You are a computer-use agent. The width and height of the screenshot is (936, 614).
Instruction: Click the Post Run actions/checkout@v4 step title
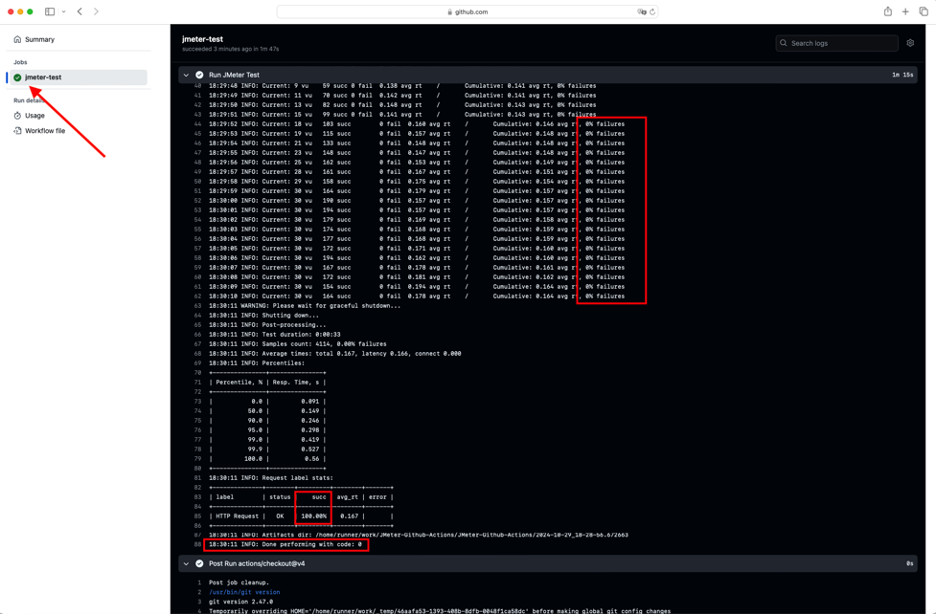pyautogui.click(x=257, y=563)
